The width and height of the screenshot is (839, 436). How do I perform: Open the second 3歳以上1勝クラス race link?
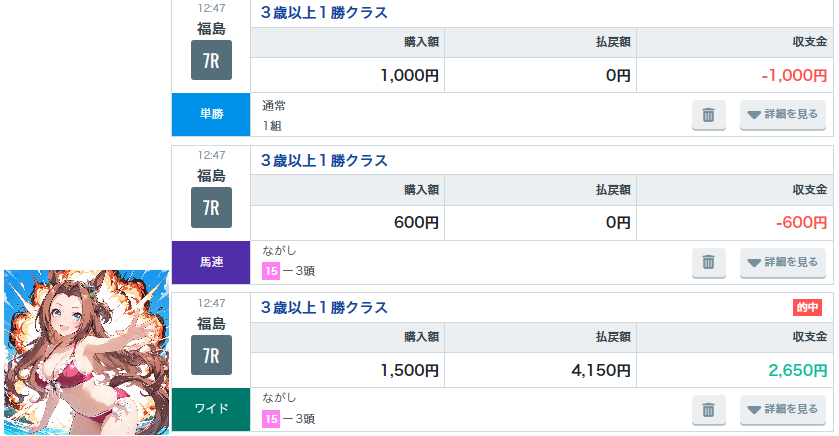[324, 160]
